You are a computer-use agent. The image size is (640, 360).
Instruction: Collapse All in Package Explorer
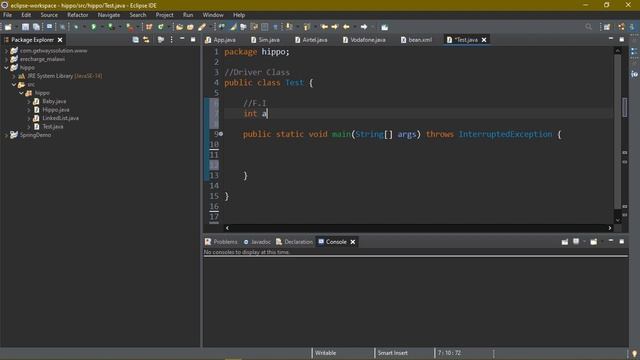(x=136, y=40)
